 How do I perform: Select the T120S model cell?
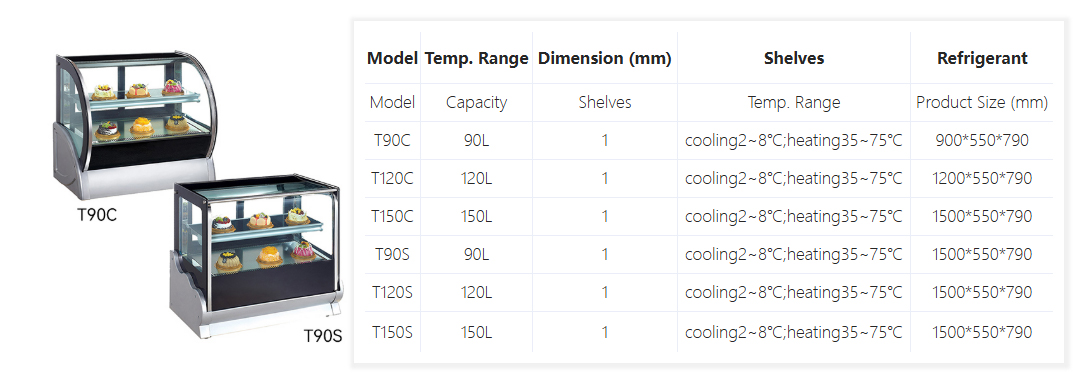click(392, 292)
